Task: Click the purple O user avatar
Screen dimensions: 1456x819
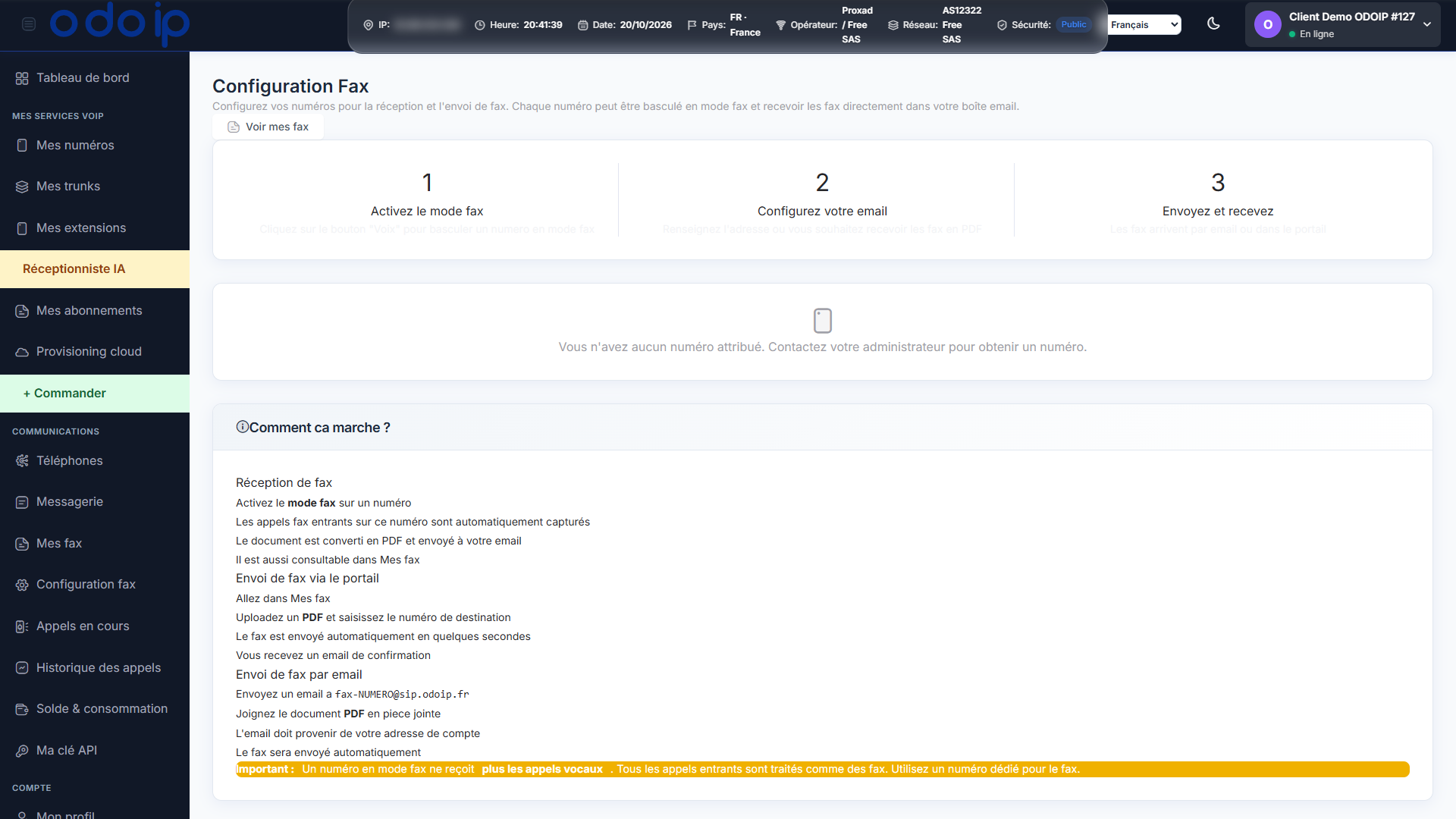Action: (1268, 25)
